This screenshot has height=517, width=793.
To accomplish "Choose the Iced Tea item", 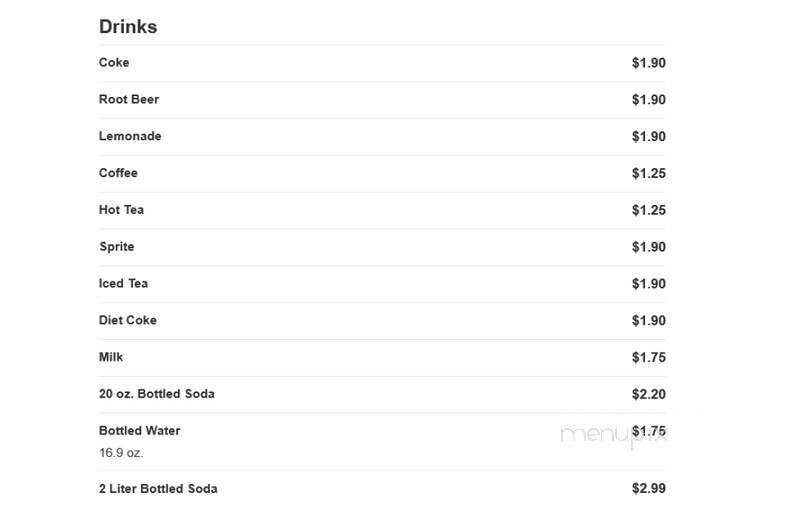I will click(x=123, y=284).
